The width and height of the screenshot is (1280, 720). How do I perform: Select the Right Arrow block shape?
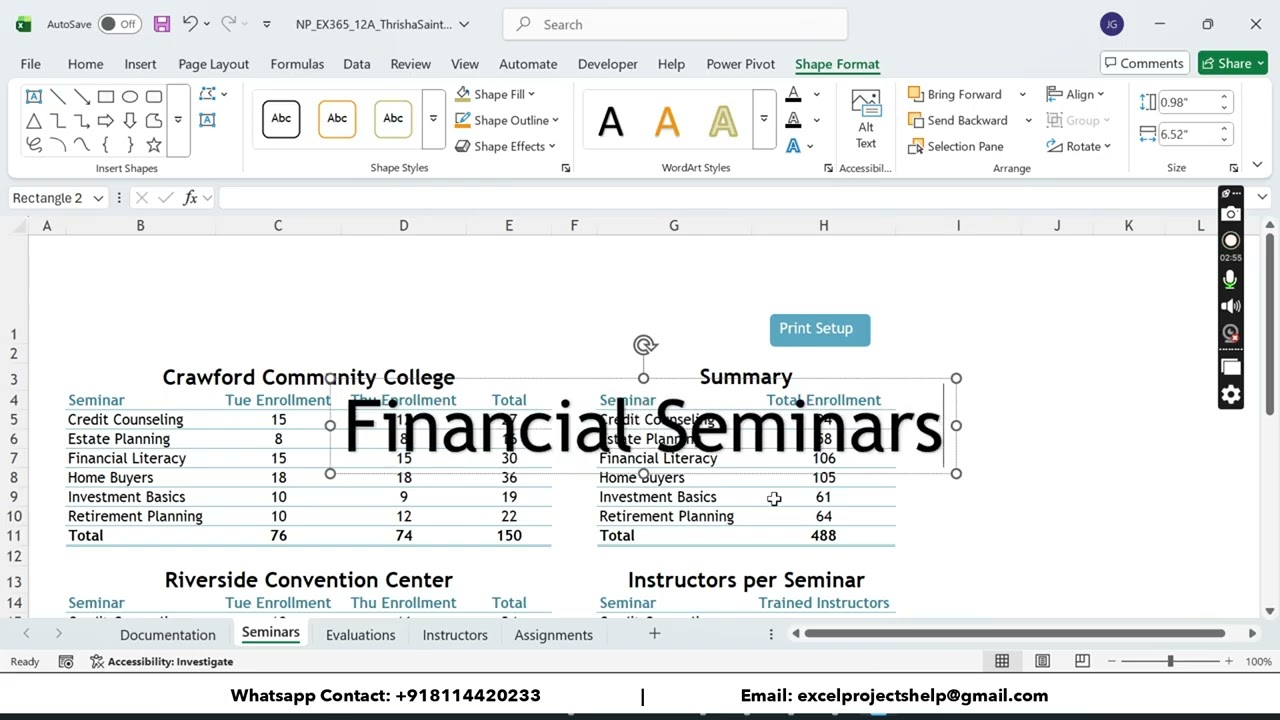[x=106, y=121]
